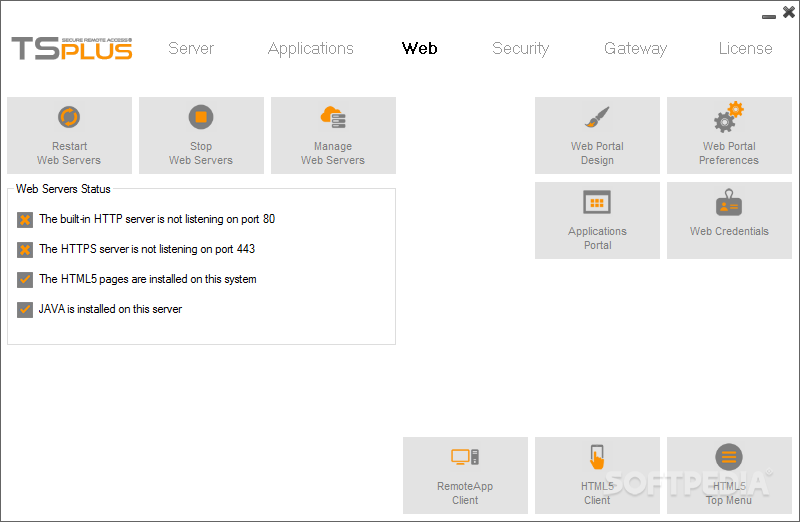This screenshot has width=800, height=522.
Task: Switch to the Server tab
Action: (x=191, y=48)
